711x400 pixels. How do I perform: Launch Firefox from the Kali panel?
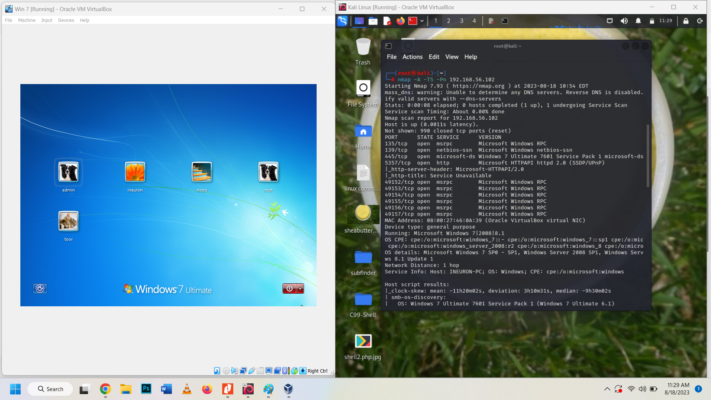pos(400,21)
